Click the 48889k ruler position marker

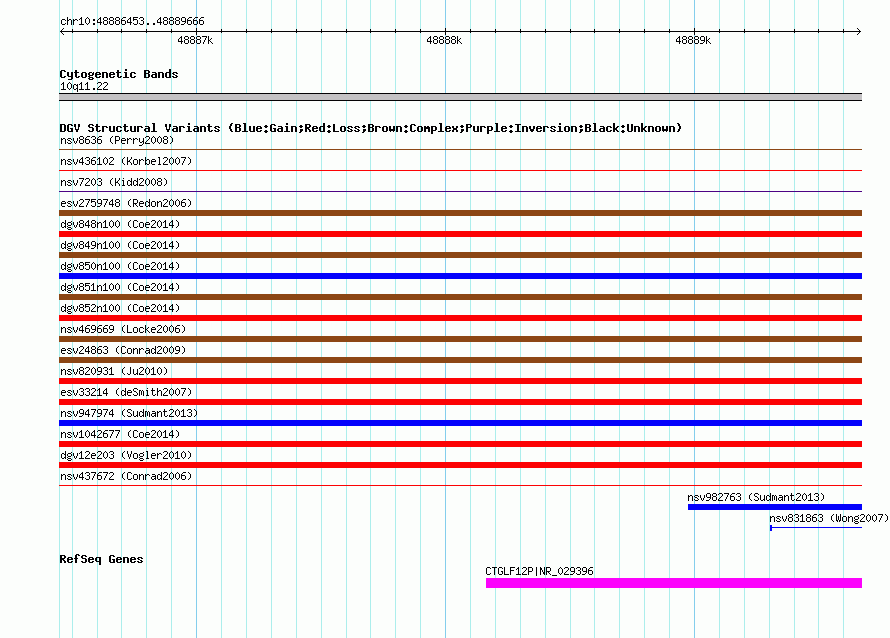point(693,40)
